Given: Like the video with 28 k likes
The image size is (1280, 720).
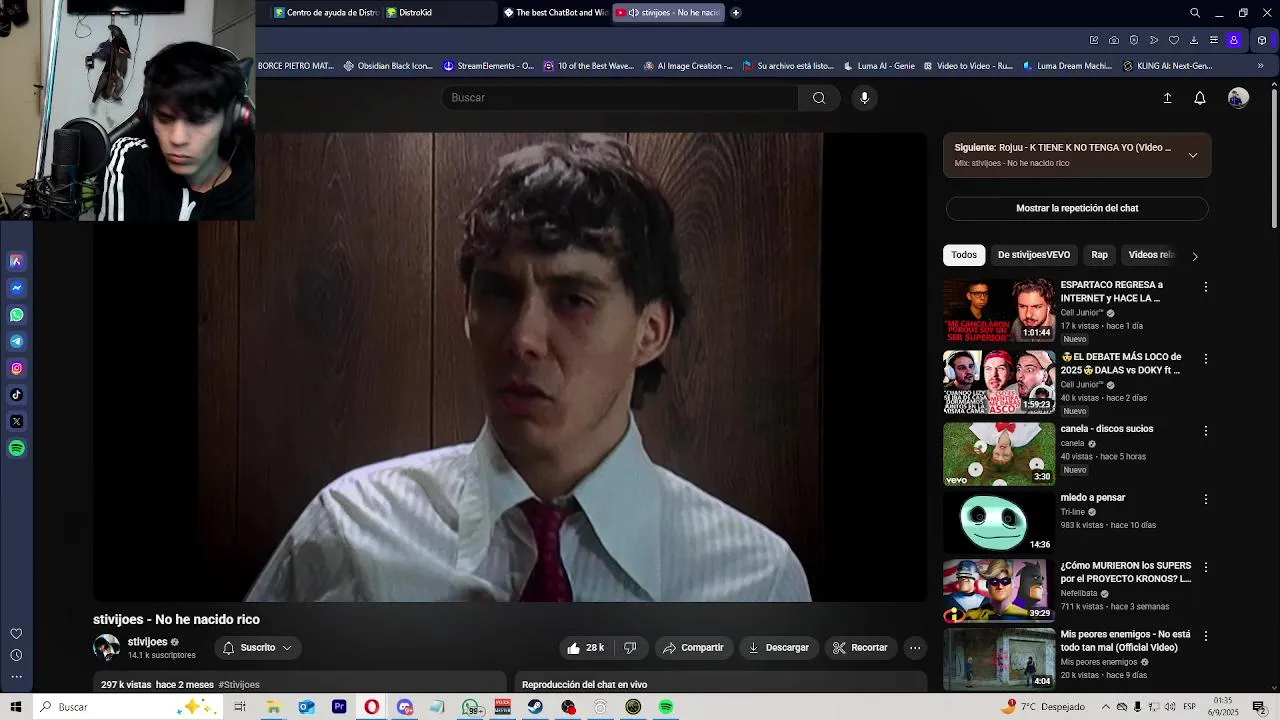Looking at the screenshot, I should (x=586, y=648).
